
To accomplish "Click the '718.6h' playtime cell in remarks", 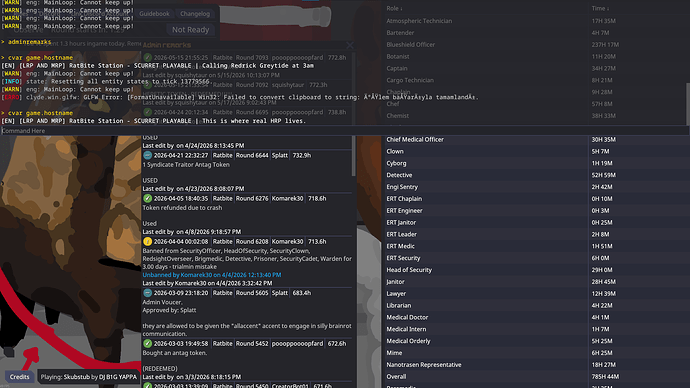I will tap(317, 198).
